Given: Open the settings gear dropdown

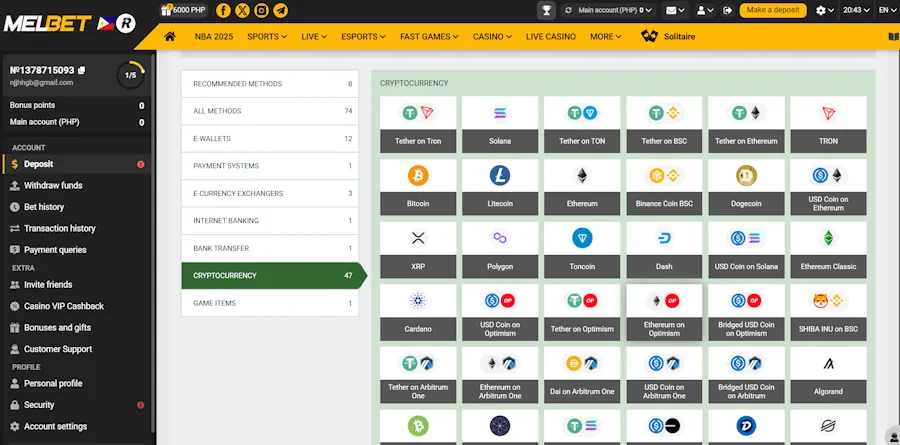Looking at the screenshot, I should coord(825,10).
